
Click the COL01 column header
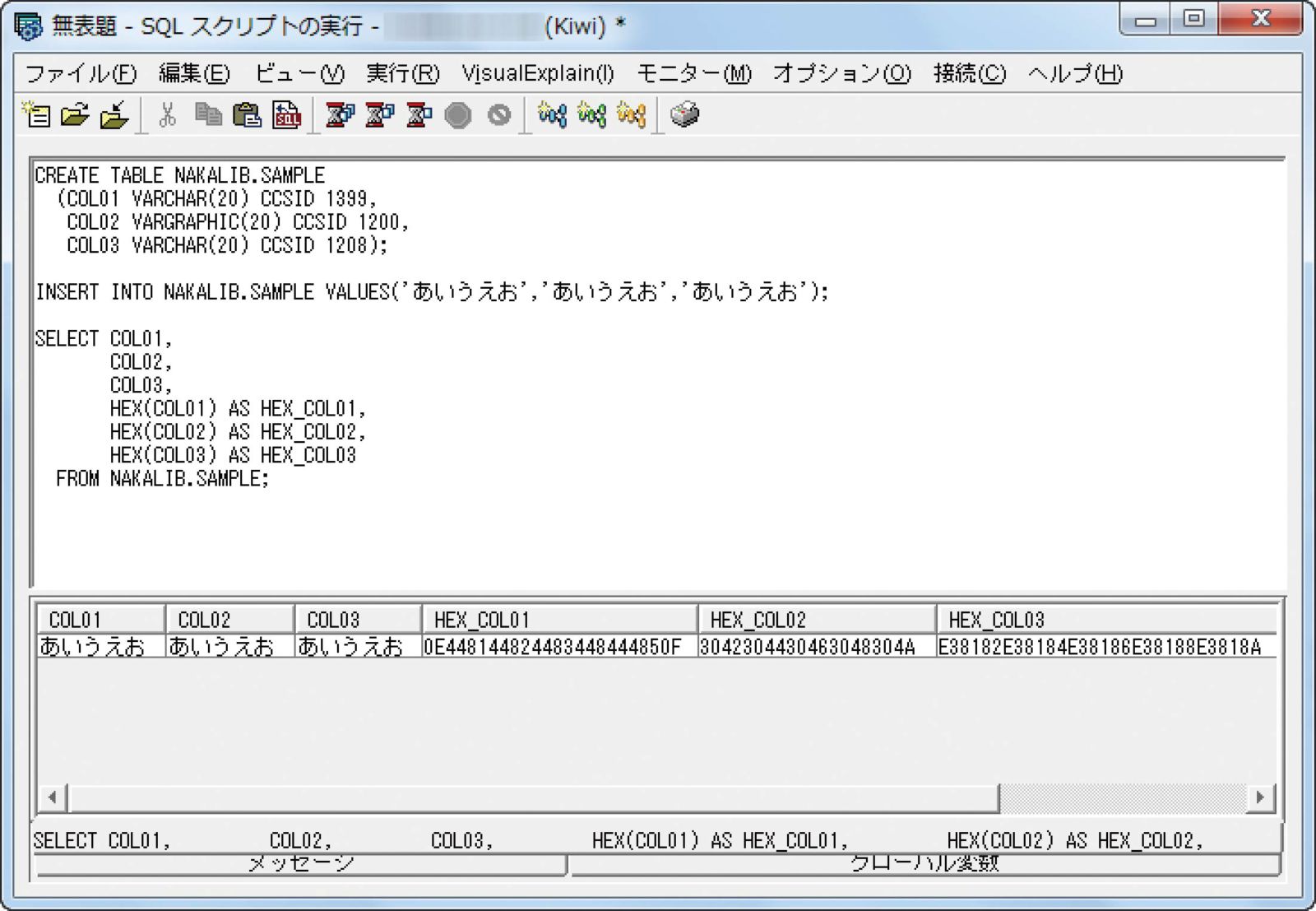point(100,620)
